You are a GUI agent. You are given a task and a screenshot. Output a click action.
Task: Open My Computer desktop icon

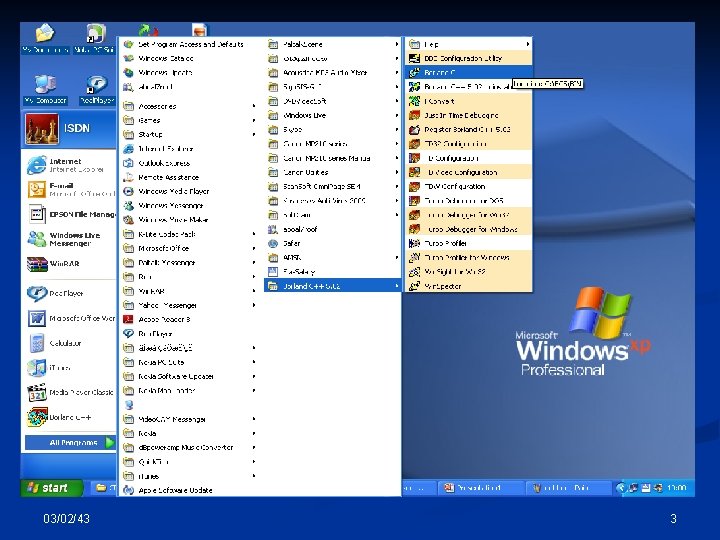coord(45,90)
